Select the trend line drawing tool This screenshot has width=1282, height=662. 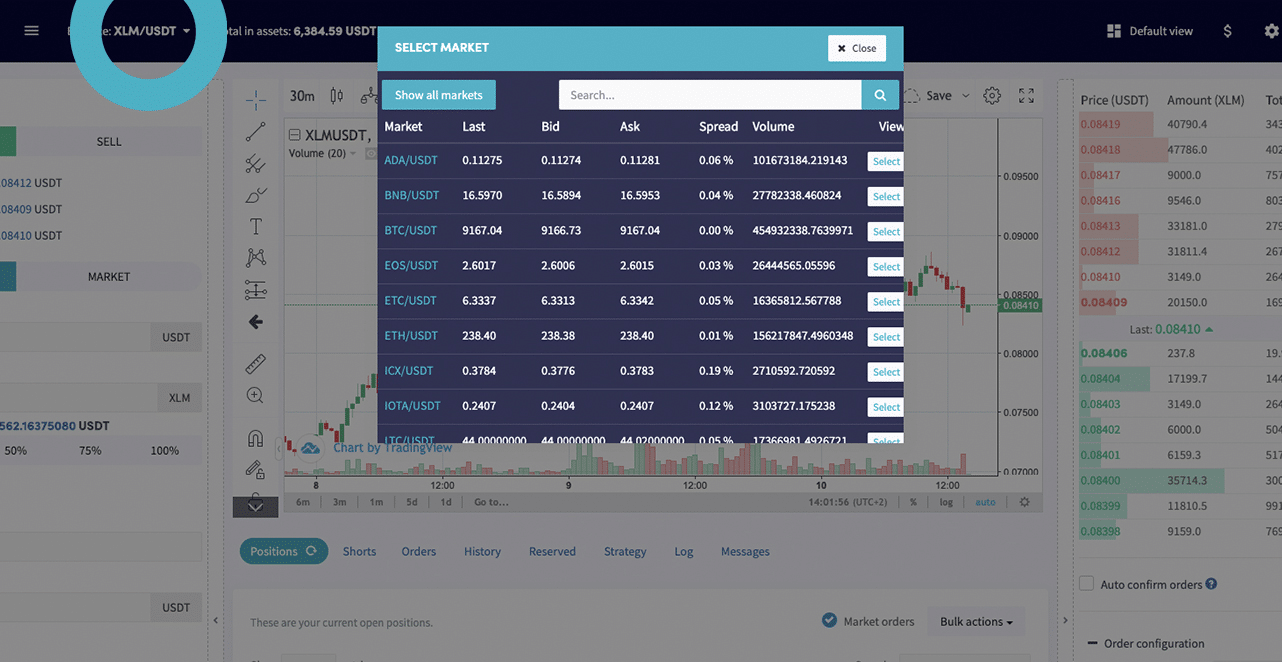click(256, 131)
